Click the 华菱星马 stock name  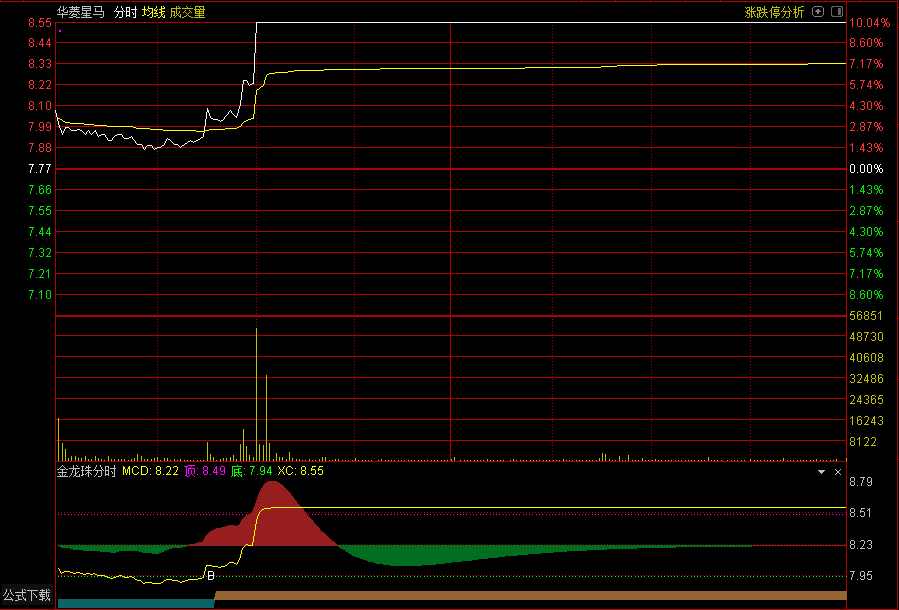click(x=80, y=12)
